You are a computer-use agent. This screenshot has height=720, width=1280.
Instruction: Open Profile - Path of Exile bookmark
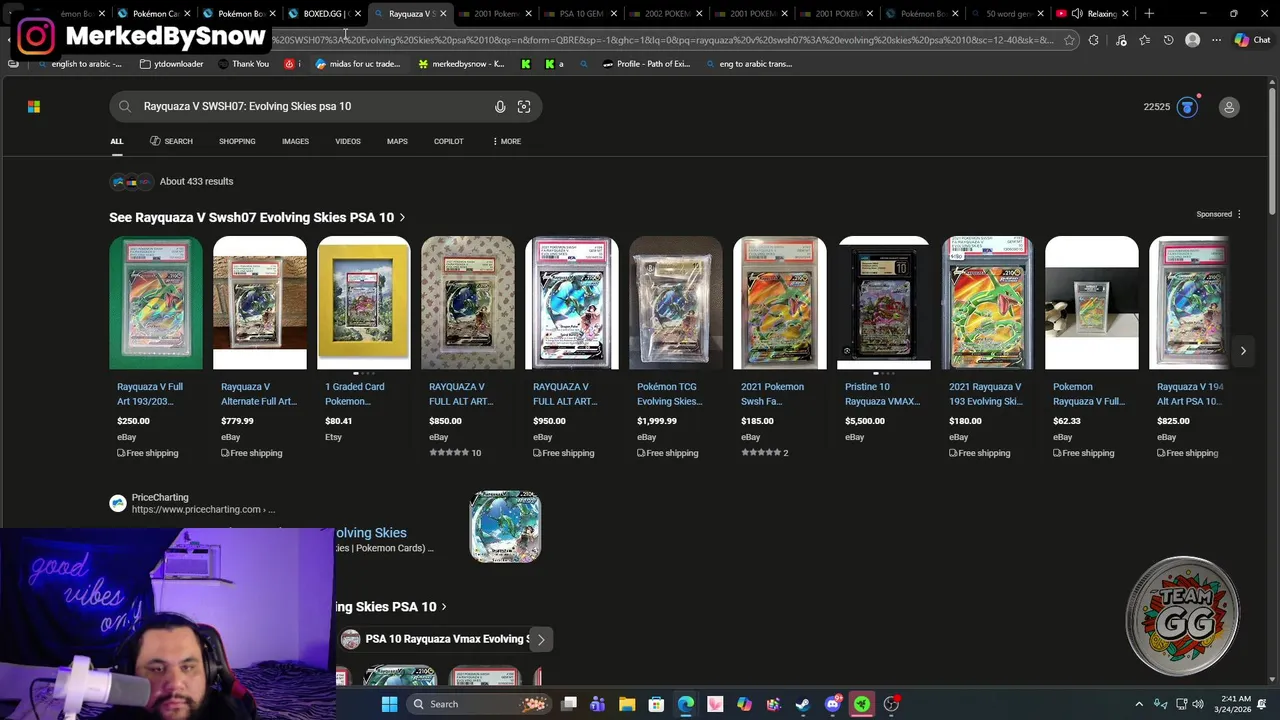(x=646, y=64)
